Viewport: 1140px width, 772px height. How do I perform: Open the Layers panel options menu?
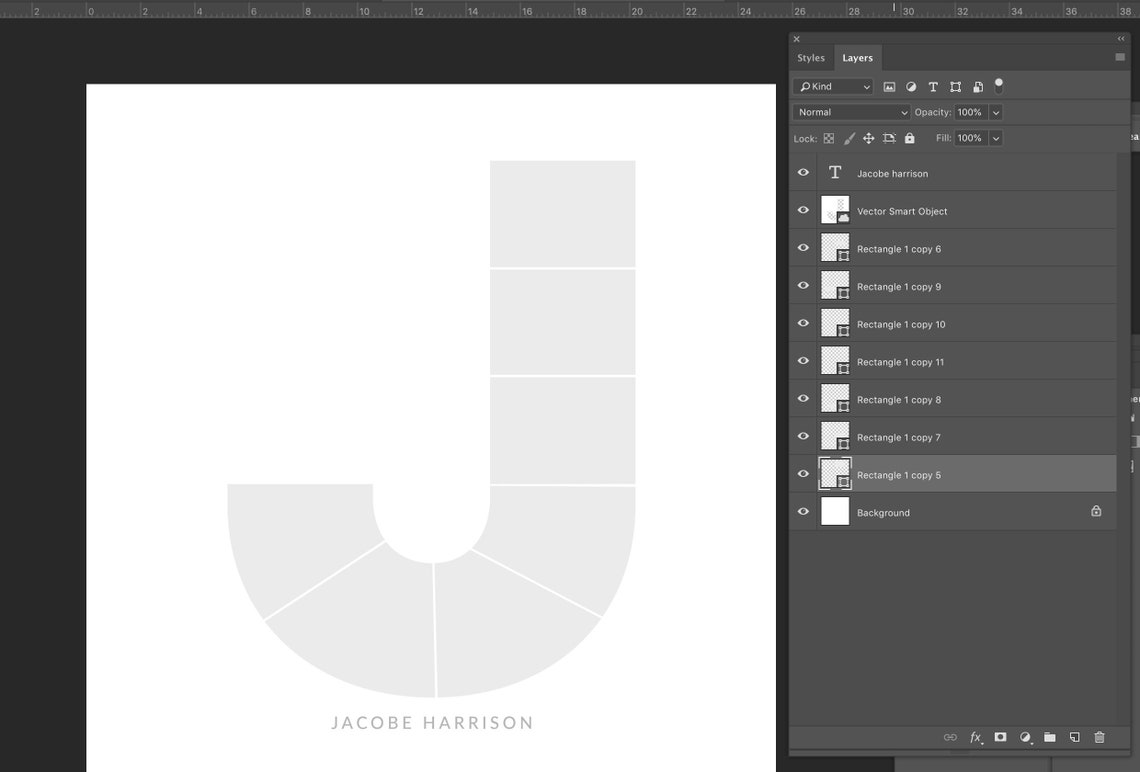tap(1120, 57)
